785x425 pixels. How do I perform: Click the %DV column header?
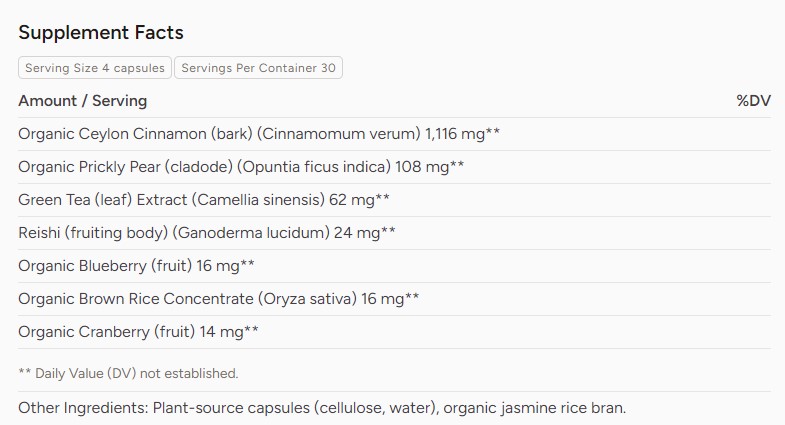click(x=753, y=101)
